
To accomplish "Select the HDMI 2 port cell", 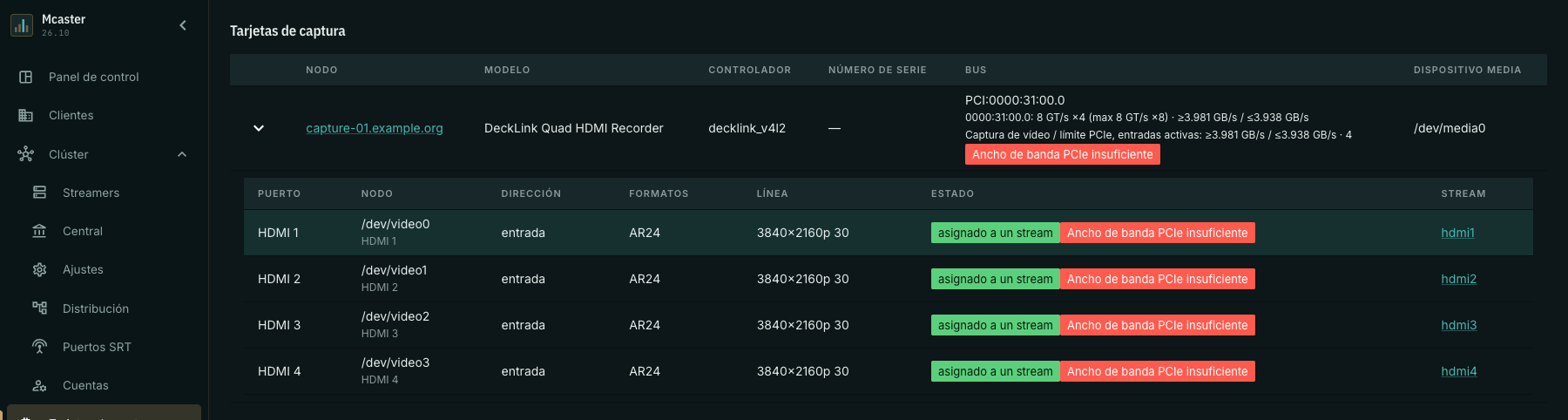I will [279, 279].
